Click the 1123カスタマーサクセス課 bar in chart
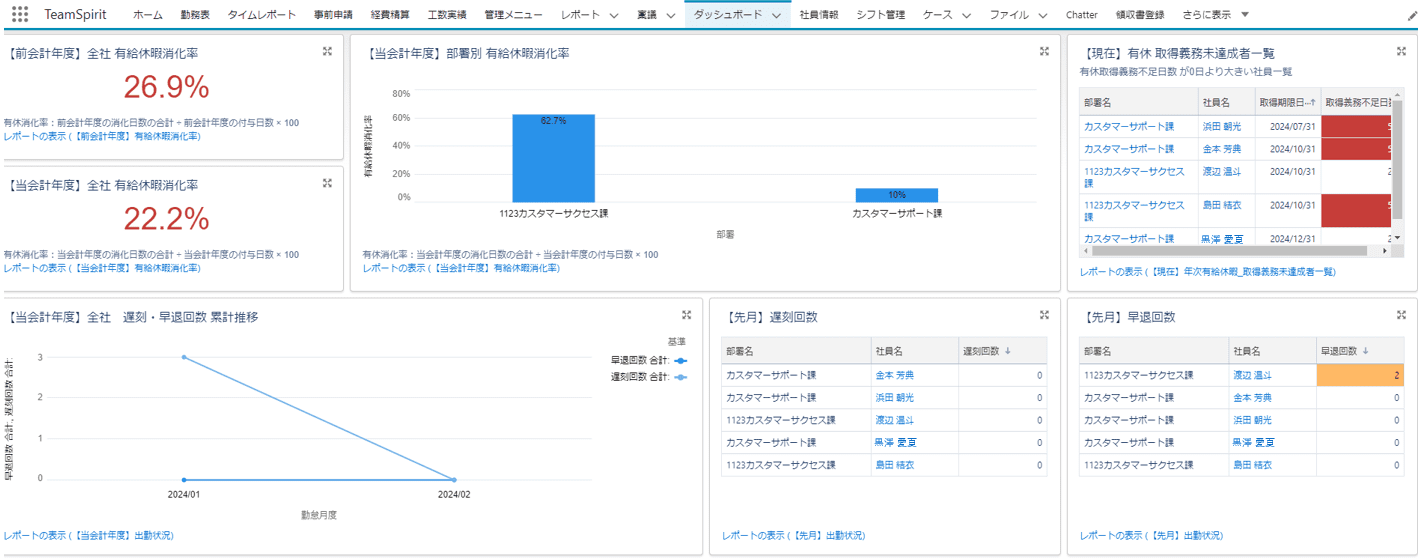Screen dimensions: 1423x560 tap(553, 158)
